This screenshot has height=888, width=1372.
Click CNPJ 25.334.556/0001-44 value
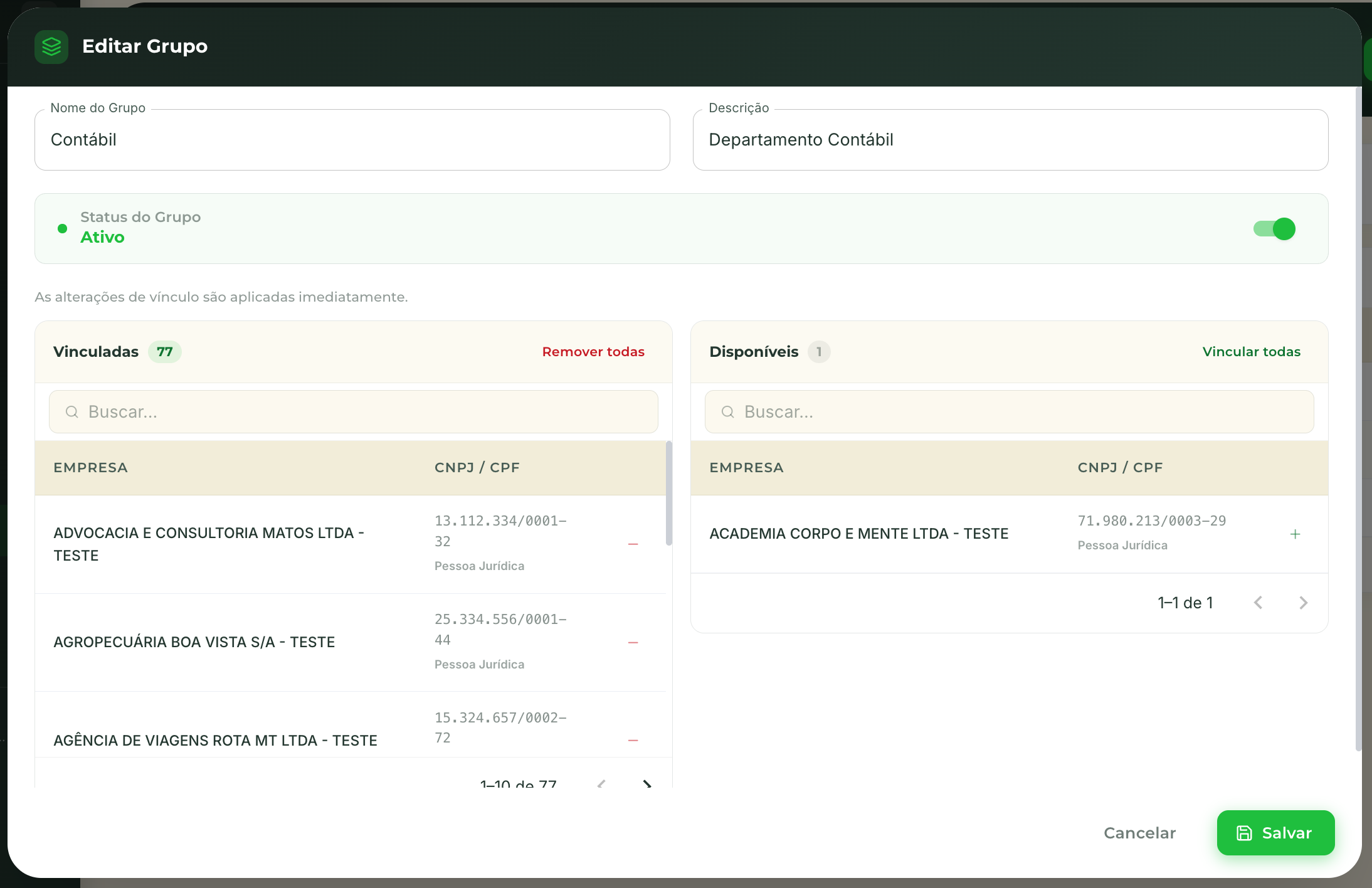500,630
